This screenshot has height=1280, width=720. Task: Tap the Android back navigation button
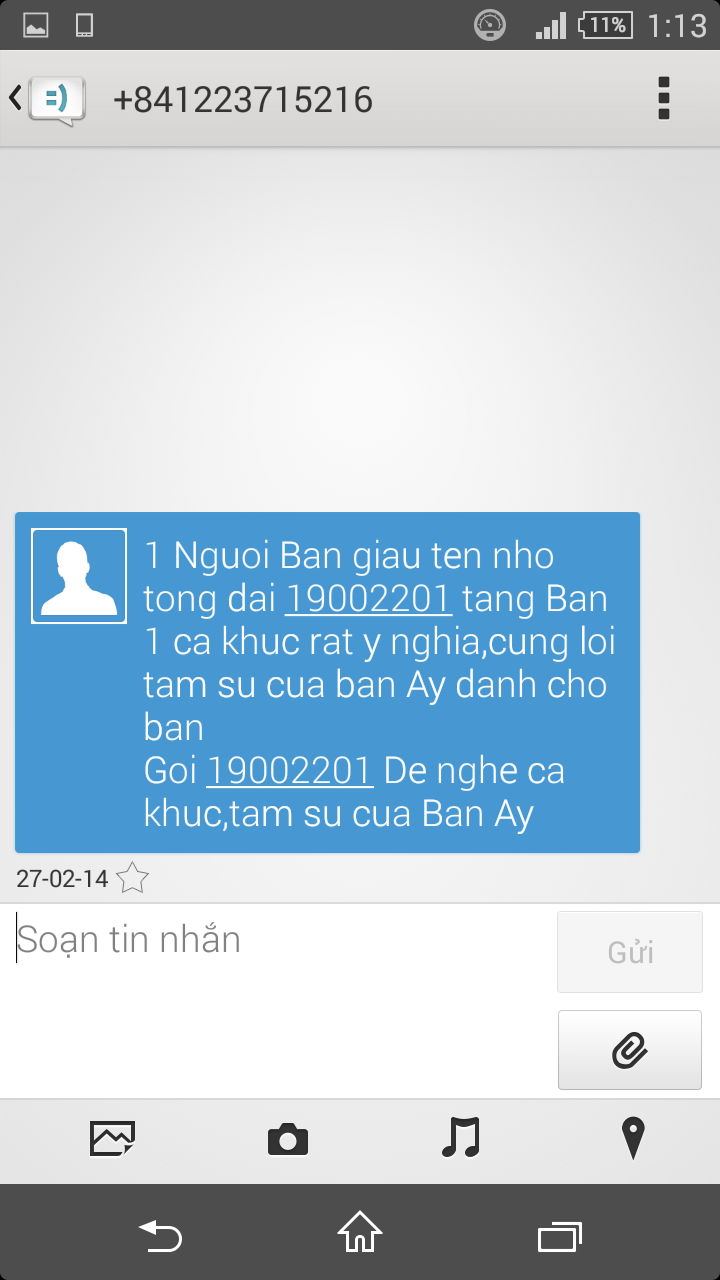160,1236
